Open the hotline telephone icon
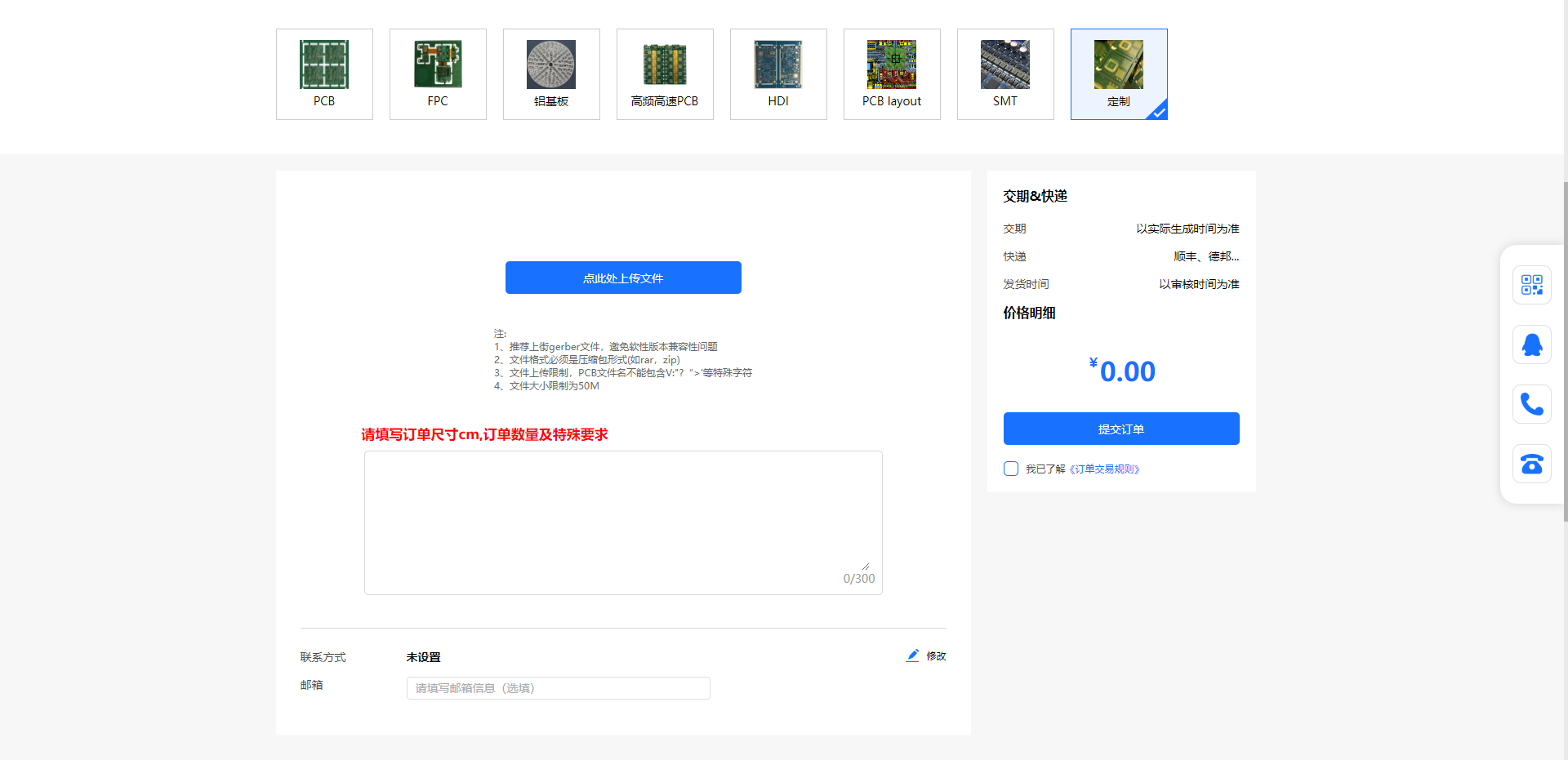The height and width of the screenshot is (760, 1568). point(1532,463)
